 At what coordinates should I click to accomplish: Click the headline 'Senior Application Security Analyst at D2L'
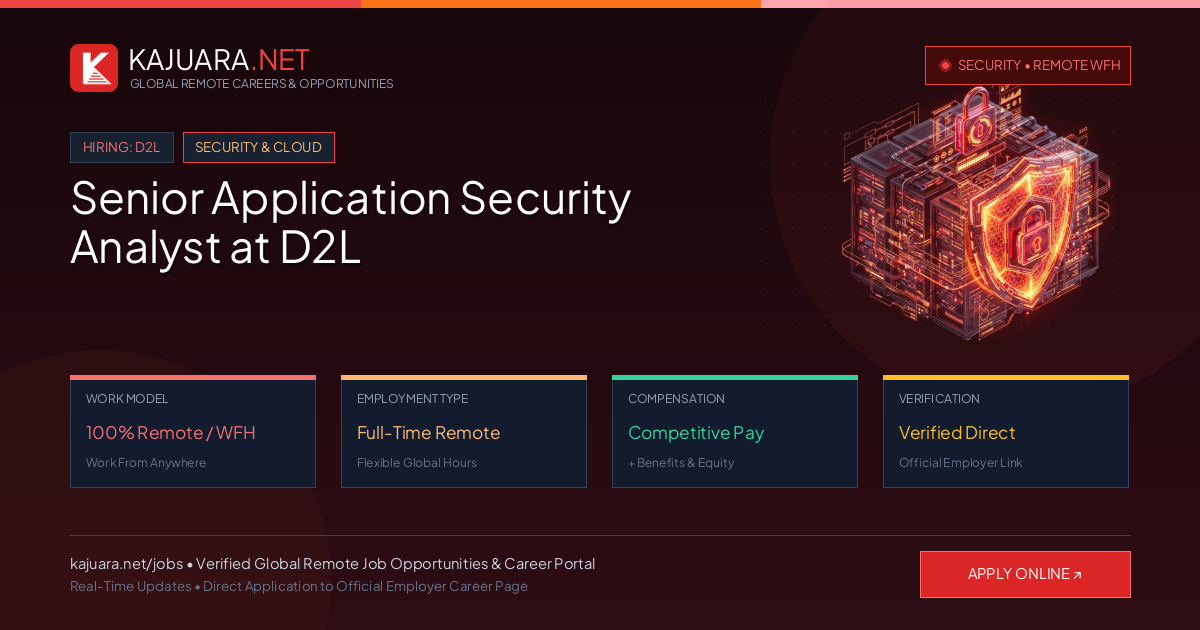351,222
